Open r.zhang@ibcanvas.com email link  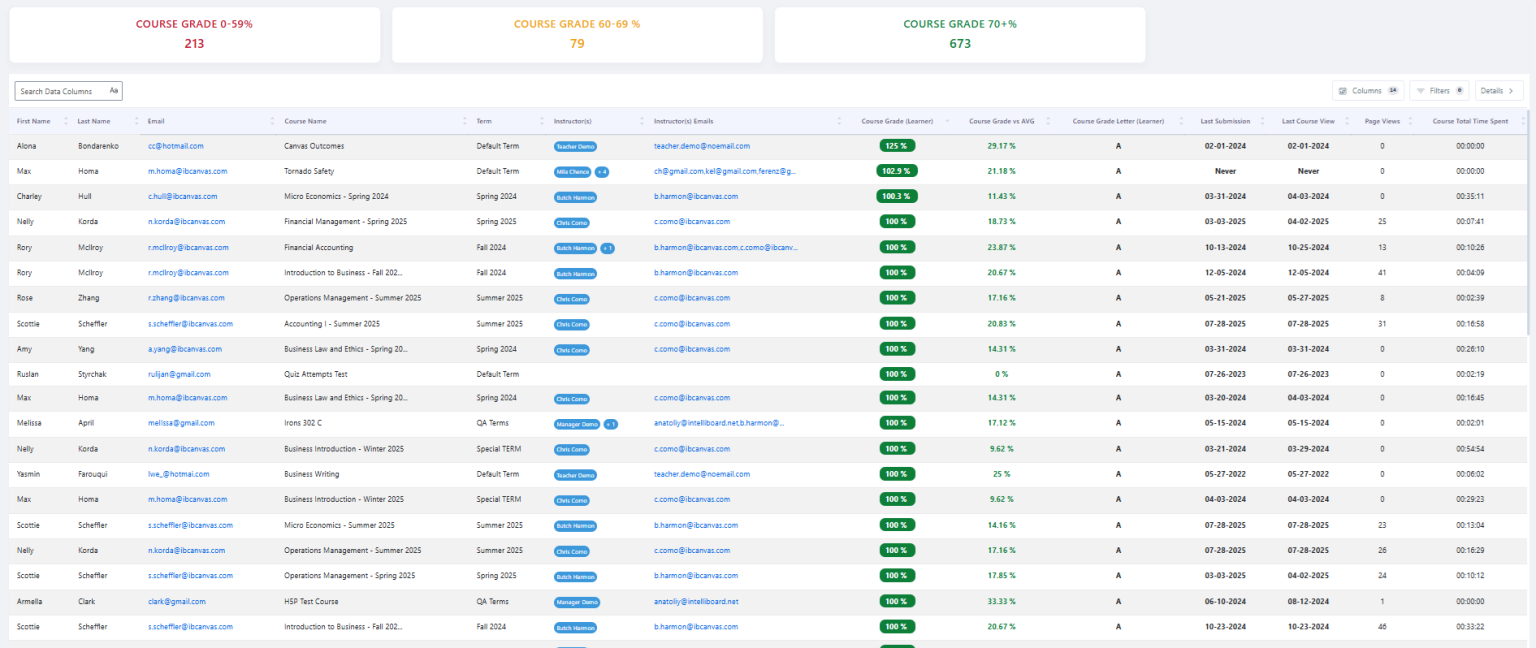pos(185,298)
